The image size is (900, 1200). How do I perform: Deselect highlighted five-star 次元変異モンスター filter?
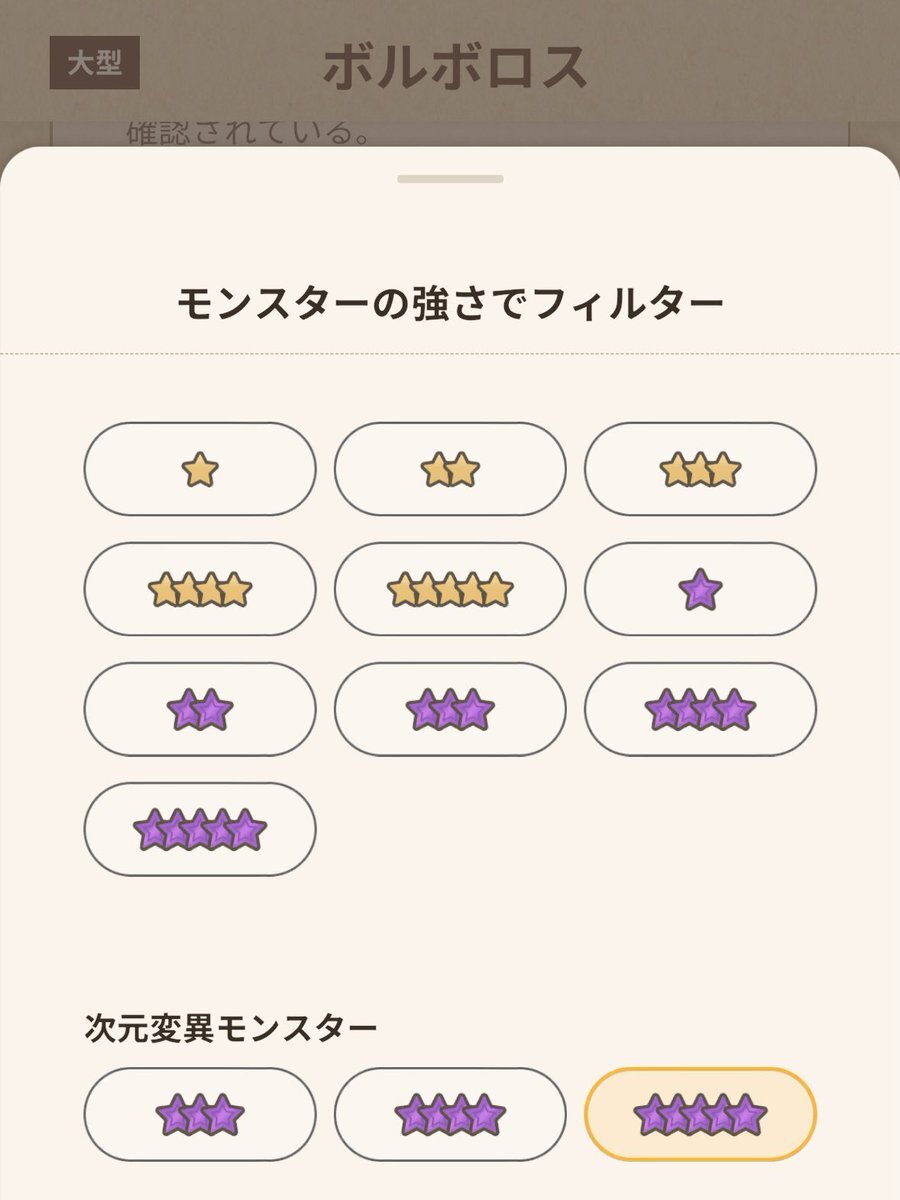point(700,1114)
